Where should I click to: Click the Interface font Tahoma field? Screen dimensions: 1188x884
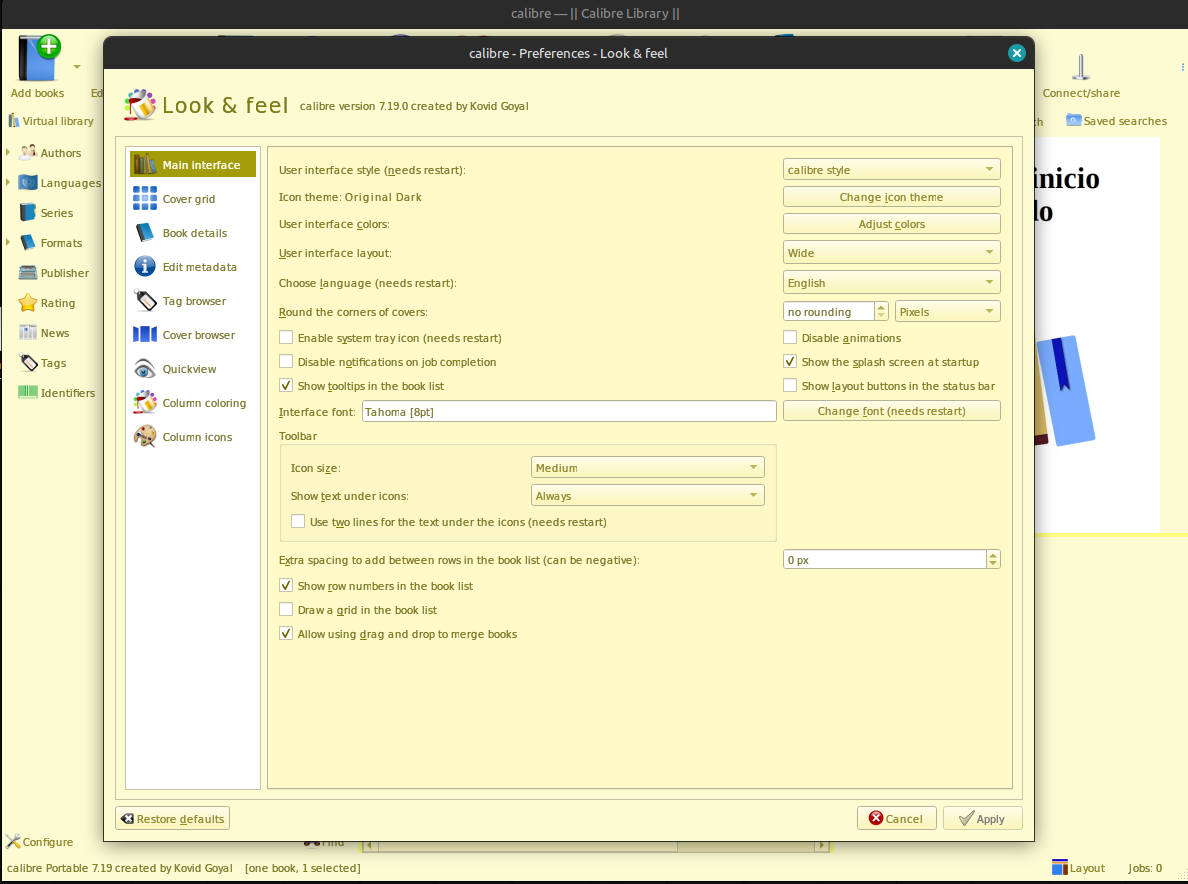(x=569, y=411)
